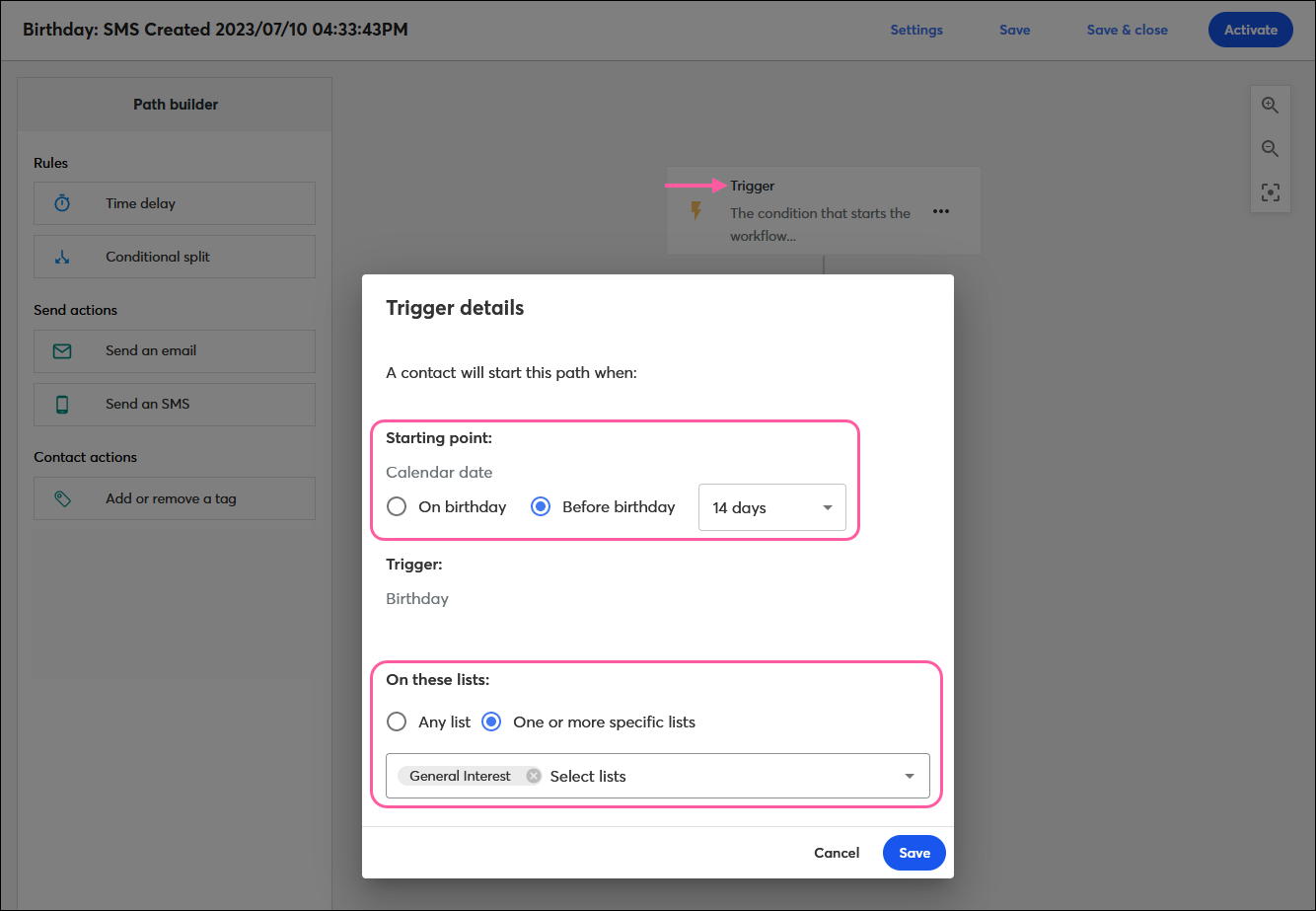Select the Send an email envelope icon
This screenshot has width=1316, height=911.
63,351
